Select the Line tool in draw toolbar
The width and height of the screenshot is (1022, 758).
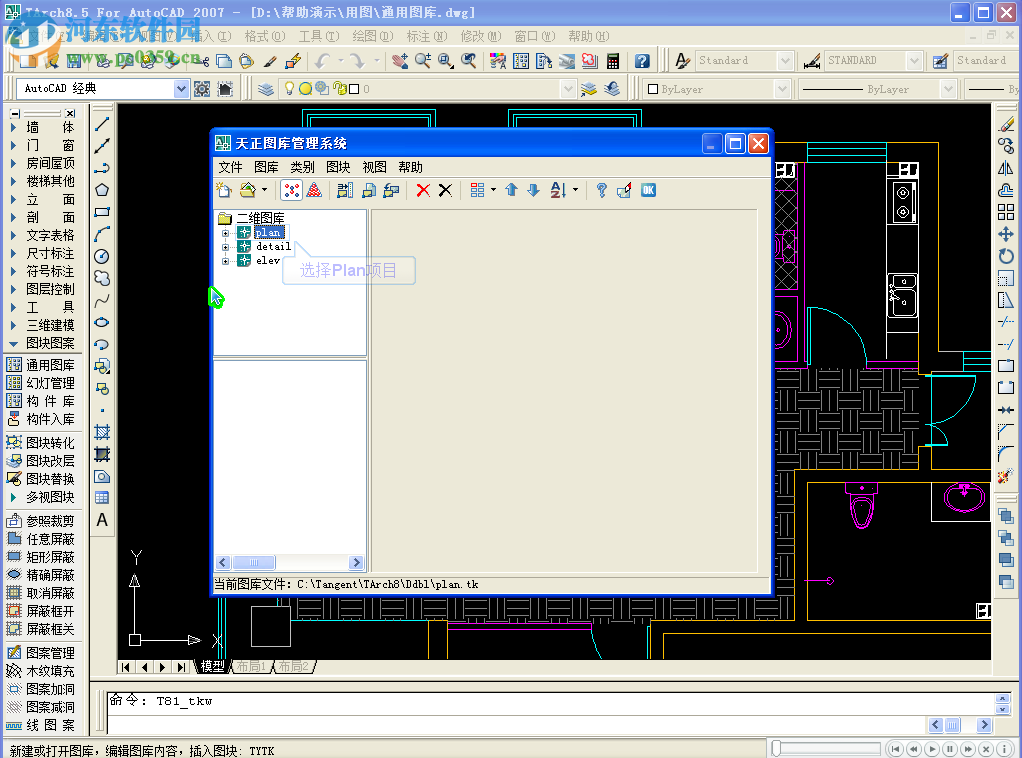click(x=102, y=124)
